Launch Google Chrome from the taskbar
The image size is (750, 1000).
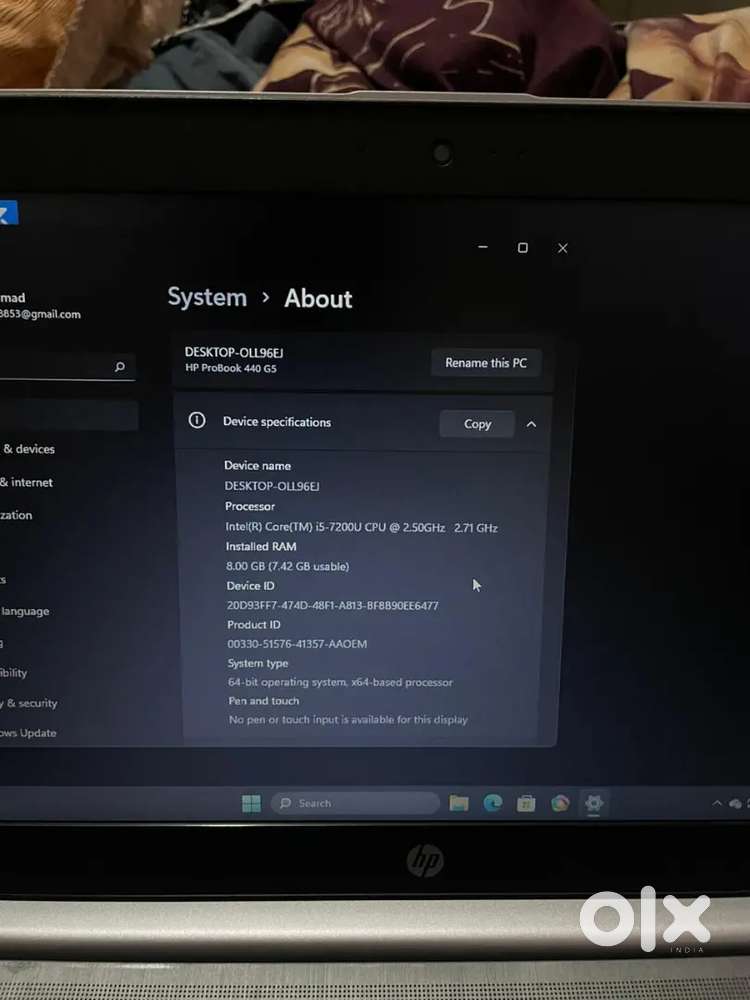[560, 803]
